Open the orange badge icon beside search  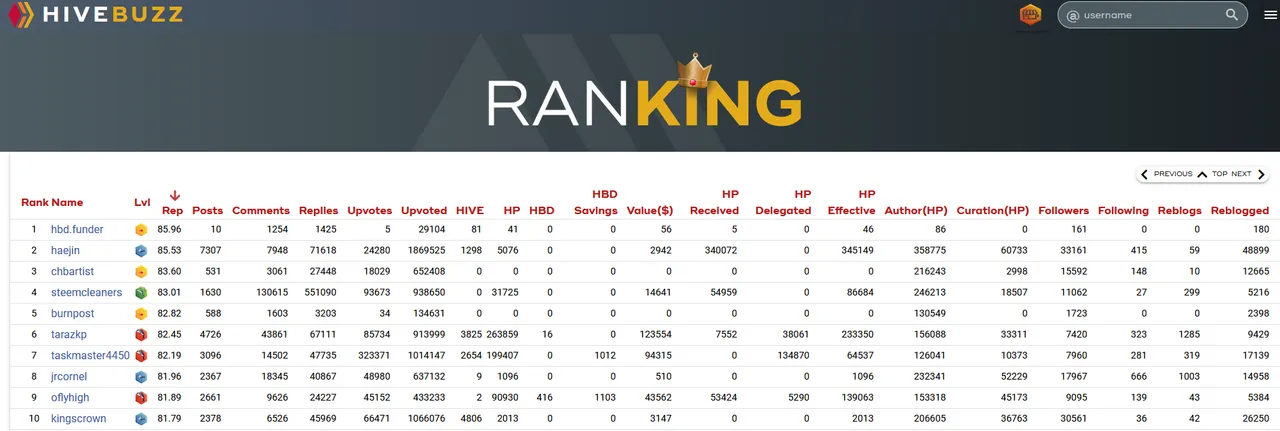[x=1030, y=15]
